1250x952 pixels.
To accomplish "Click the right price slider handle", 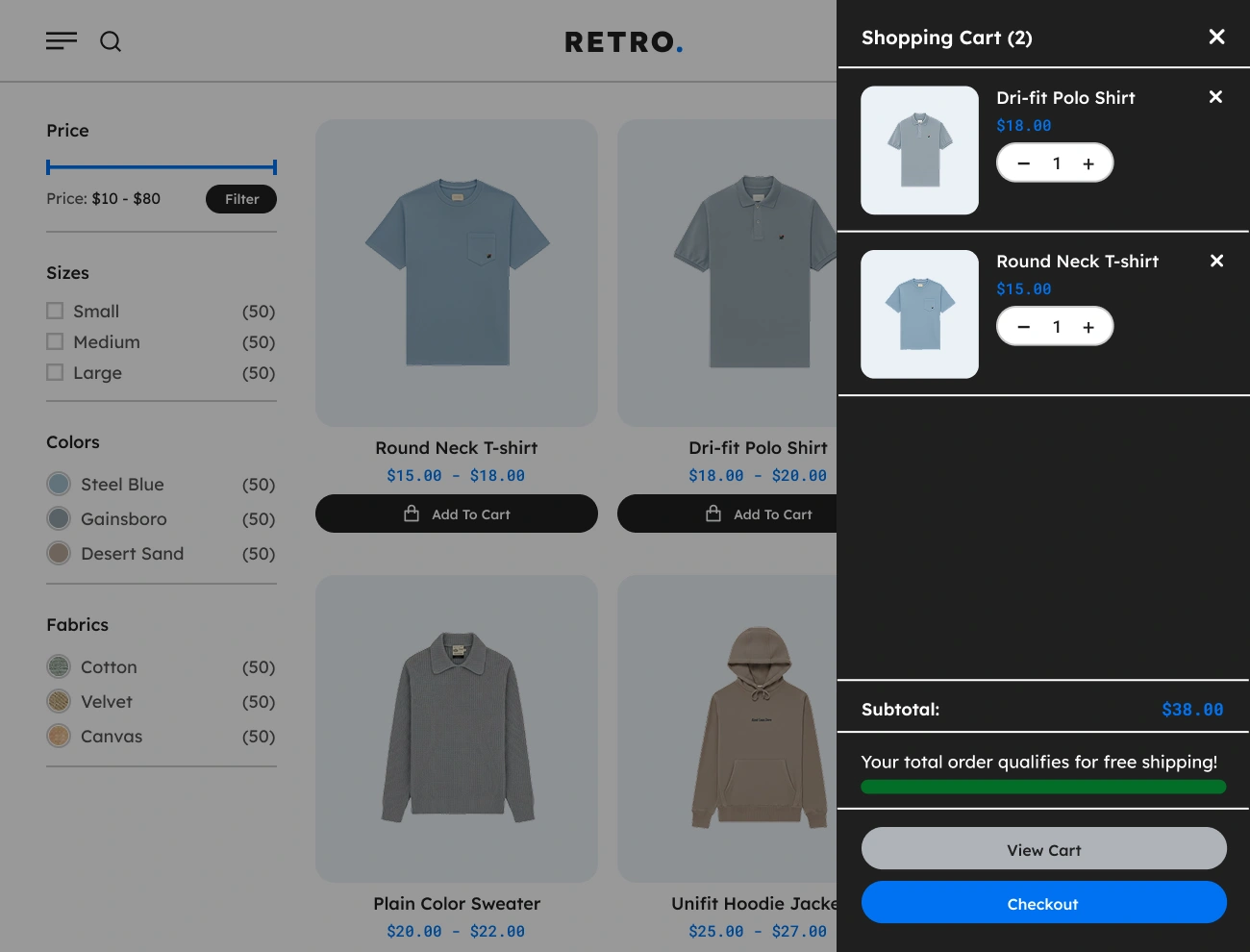I will coord(275,167).
